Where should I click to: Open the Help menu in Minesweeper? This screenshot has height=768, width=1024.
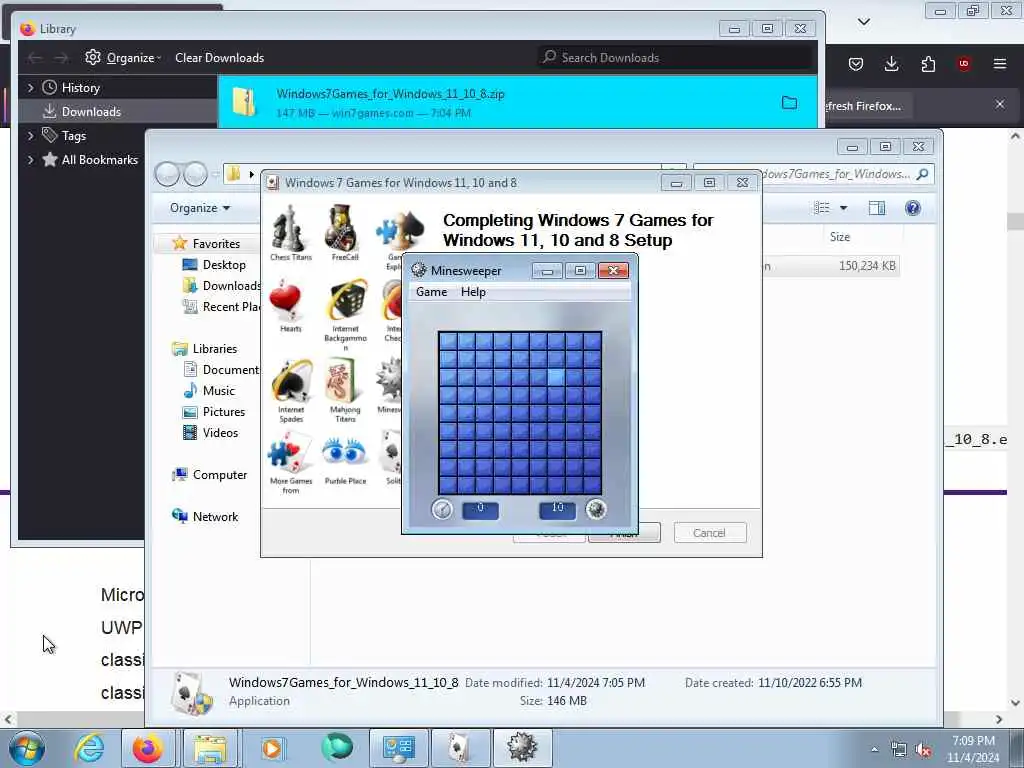(x=473, y=292)
